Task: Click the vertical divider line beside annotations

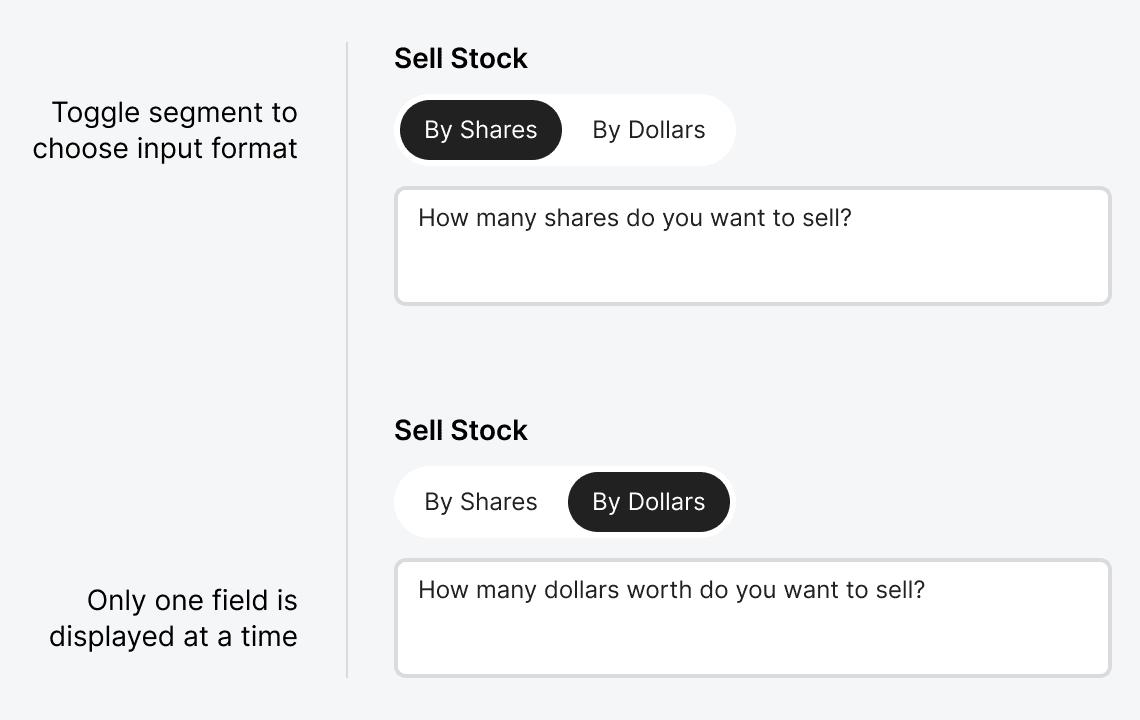Action: (347, 360)
